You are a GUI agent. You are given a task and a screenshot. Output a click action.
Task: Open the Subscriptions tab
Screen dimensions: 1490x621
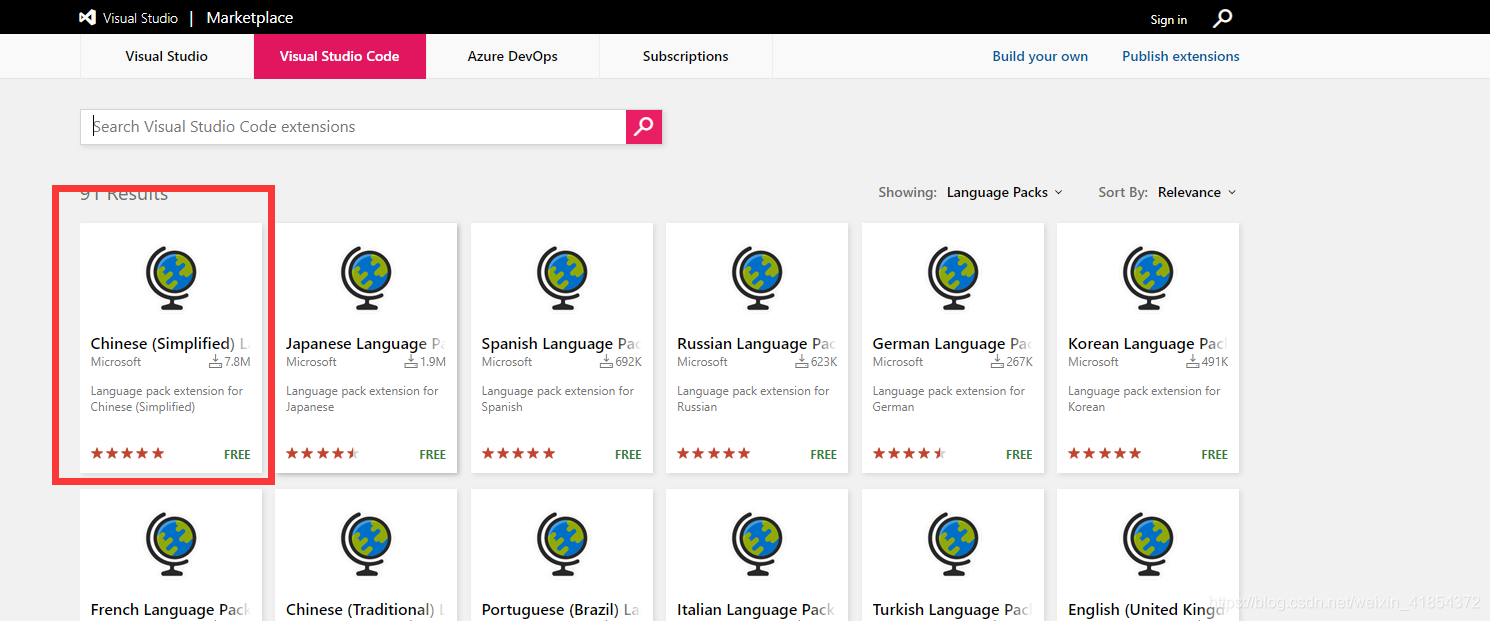click(686, 56)
